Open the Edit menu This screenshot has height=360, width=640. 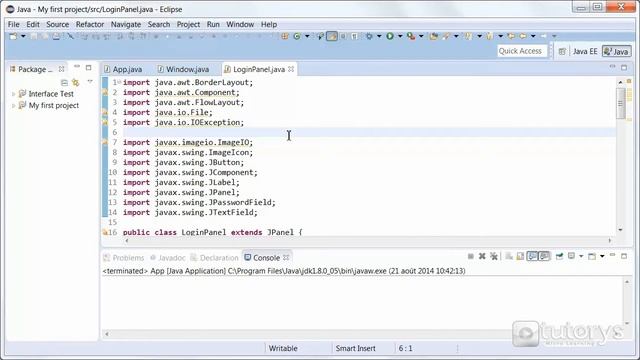[x=33, y=24]
